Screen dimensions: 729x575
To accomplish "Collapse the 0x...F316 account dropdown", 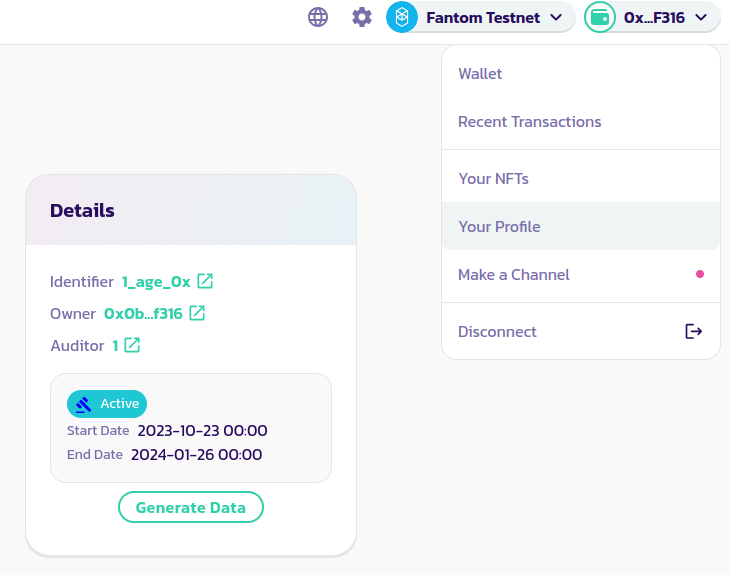I will 701,17.
